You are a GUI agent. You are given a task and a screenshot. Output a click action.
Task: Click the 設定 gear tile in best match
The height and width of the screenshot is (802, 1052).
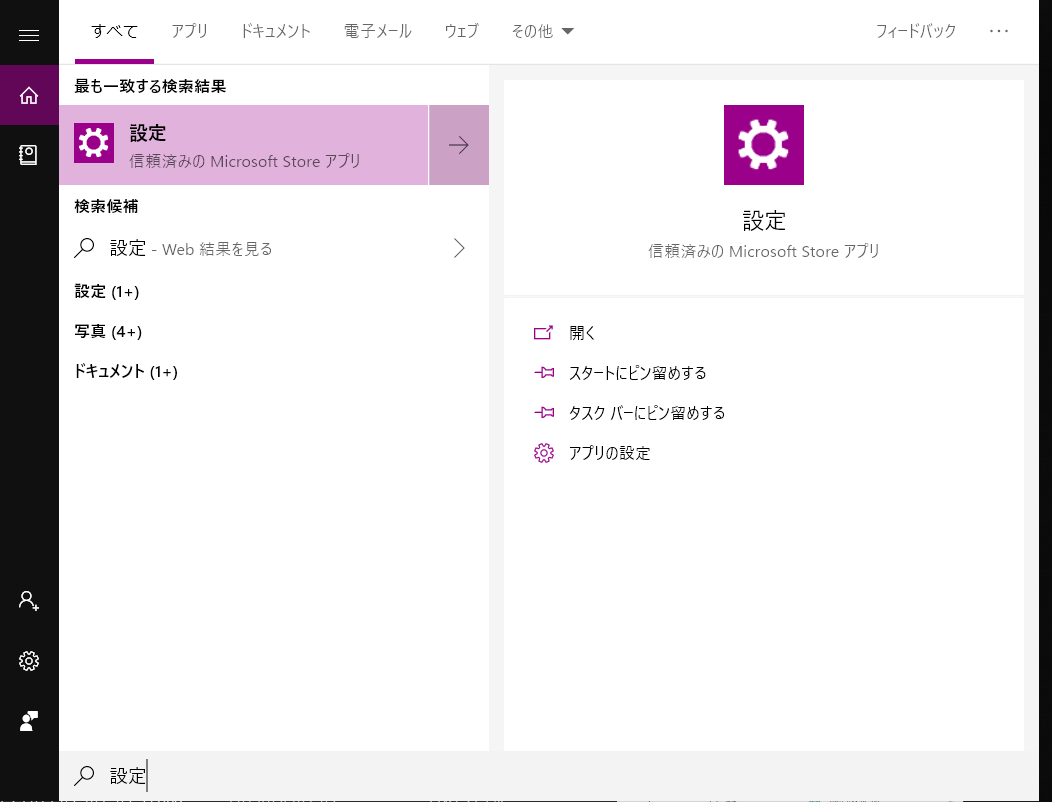click(93, 143)
